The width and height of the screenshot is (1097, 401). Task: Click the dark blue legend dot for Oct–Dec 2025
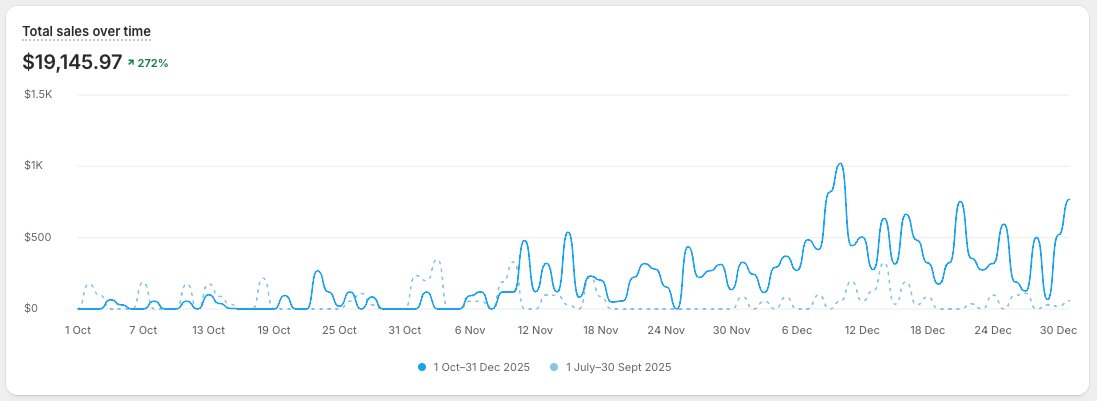pyautogui.click(x=423, y=367)
